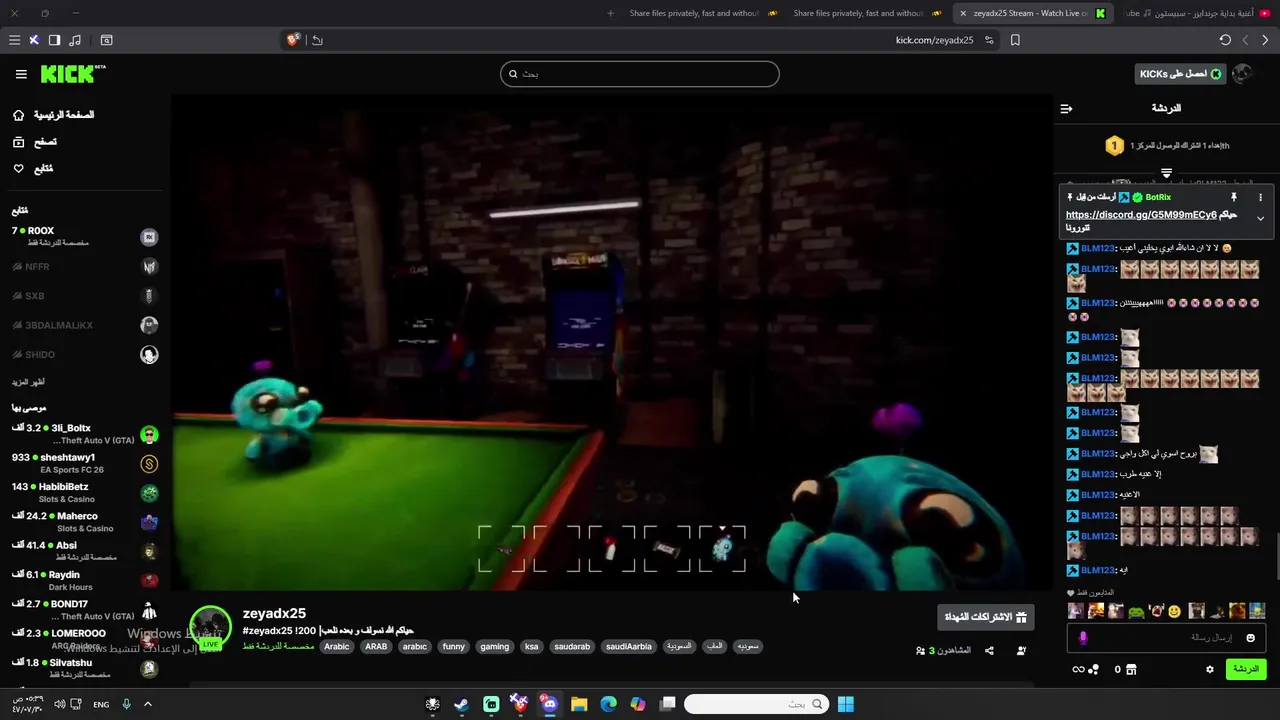The width and height of the screenshot is (1280, 720).
Task: Expand the pinned message down chevron
Action: pos(1260,218)
